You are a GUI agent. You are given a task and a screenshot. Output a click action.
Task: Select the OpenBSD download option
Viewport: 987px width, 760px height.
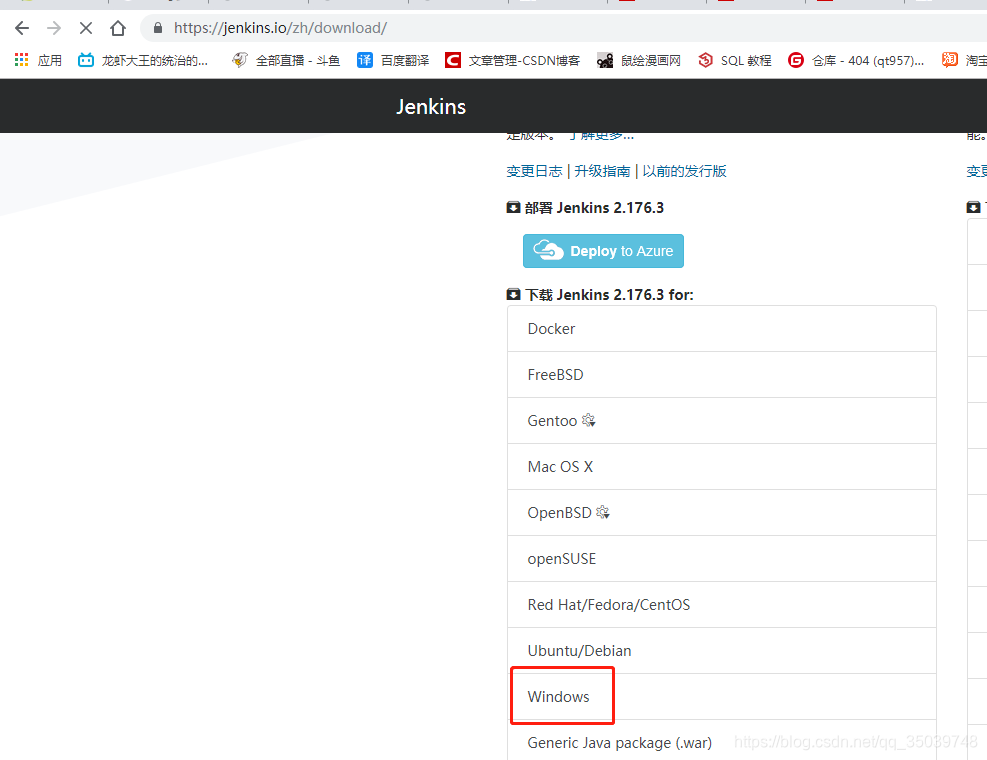pos(722,513)
